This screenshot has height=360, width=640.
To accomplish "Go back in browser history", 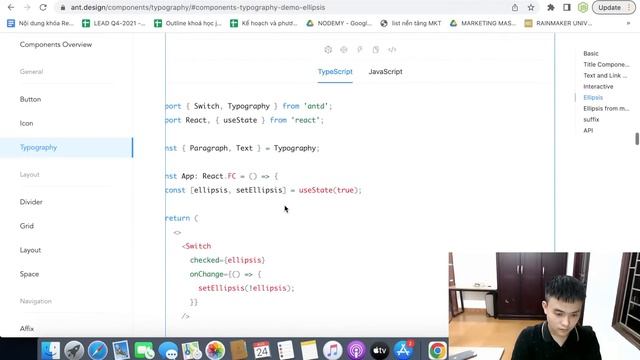I will pos(11,7).
